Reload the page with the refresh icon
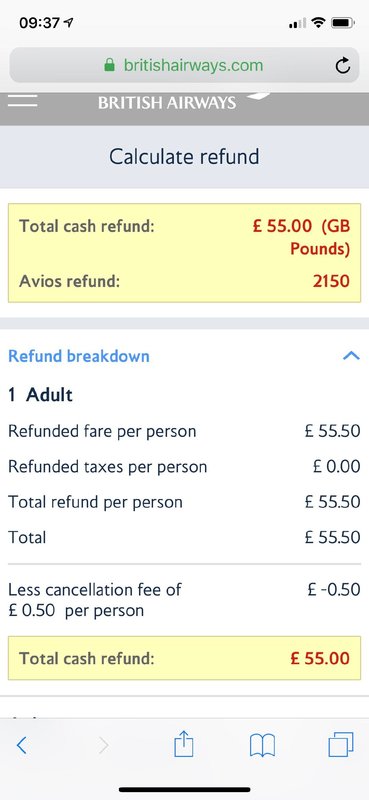 (342, 65)
